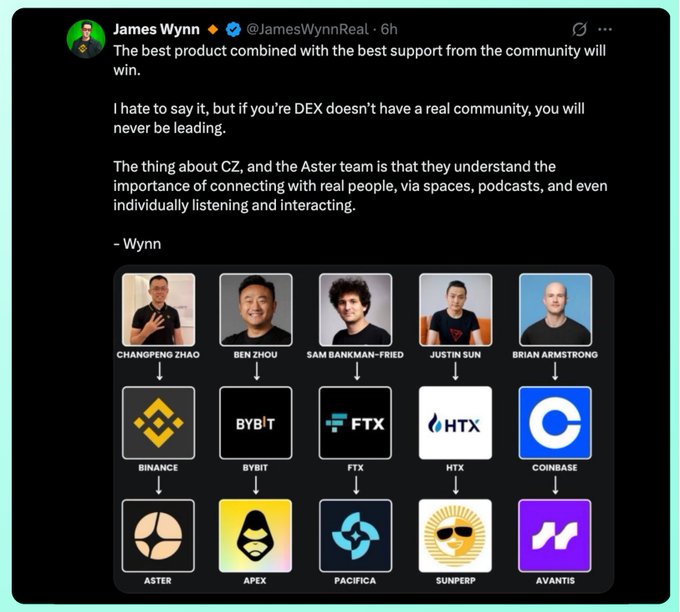The height and width of the screenshot is (612, 680).
Task: Click the Coinbase logo tile
Action: pos(555,423)
